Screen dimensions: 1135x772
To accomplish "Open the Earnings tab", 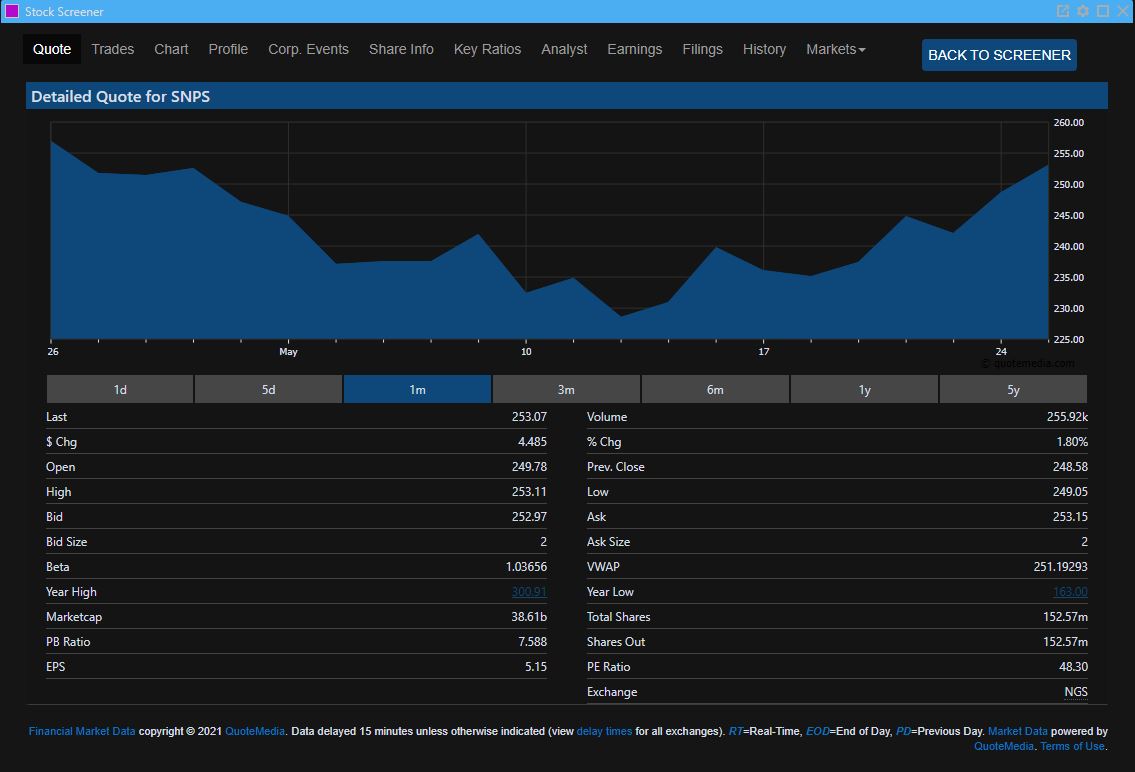I will click(x=635, y=48).
